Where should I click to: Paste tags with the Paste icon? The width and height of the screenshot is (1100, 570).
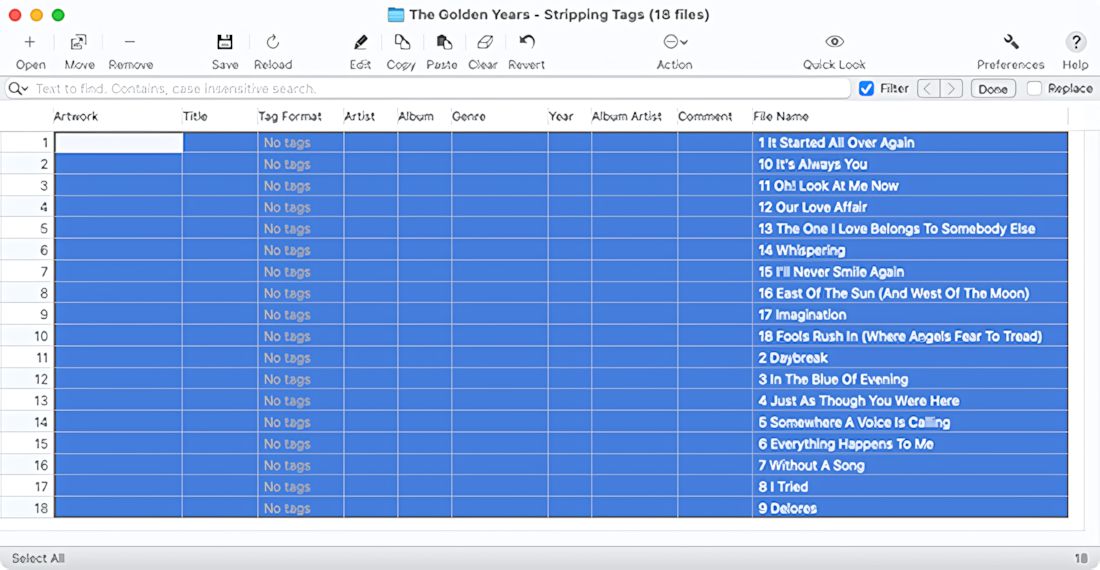(443, 42)
